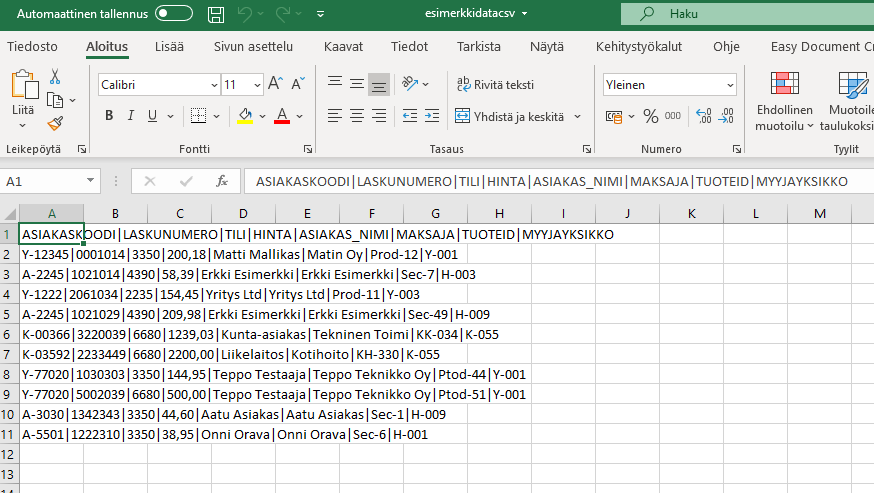Click the Save disk icon
The image size is (874, 493).
[x=216, y=14]
